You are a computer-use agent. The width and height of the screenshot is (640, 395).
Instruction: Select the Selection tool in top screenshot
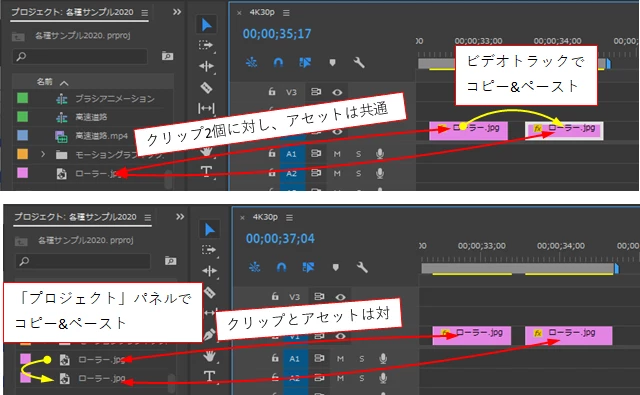point(207,25)
